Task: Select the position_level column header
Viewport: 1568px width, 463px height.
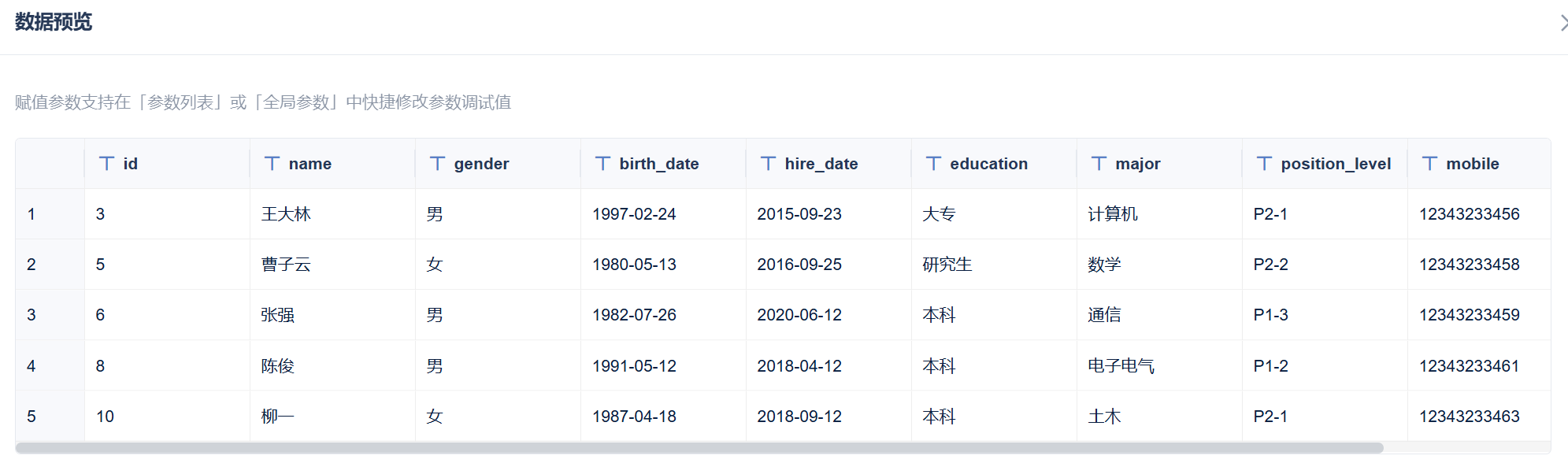Action: pos(1335,164)
